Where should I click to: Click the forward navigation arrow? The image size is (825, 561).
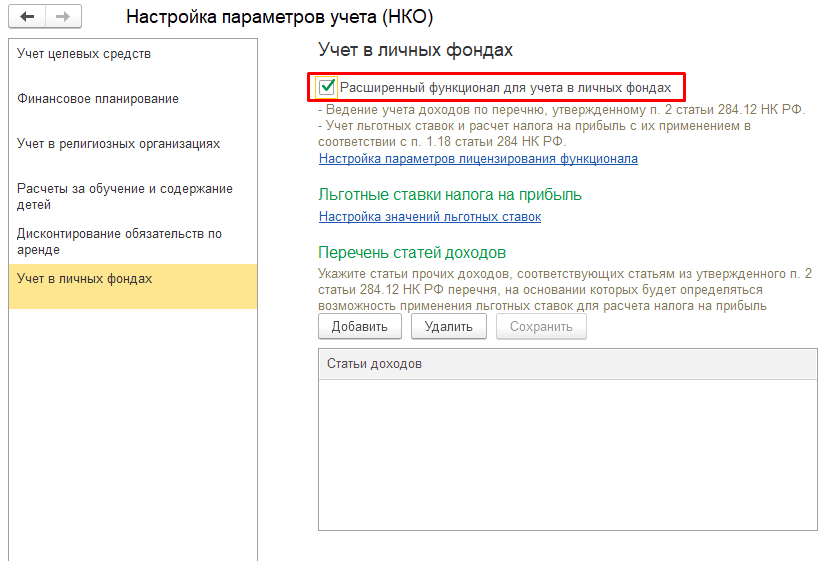click(x=62, y=17)
